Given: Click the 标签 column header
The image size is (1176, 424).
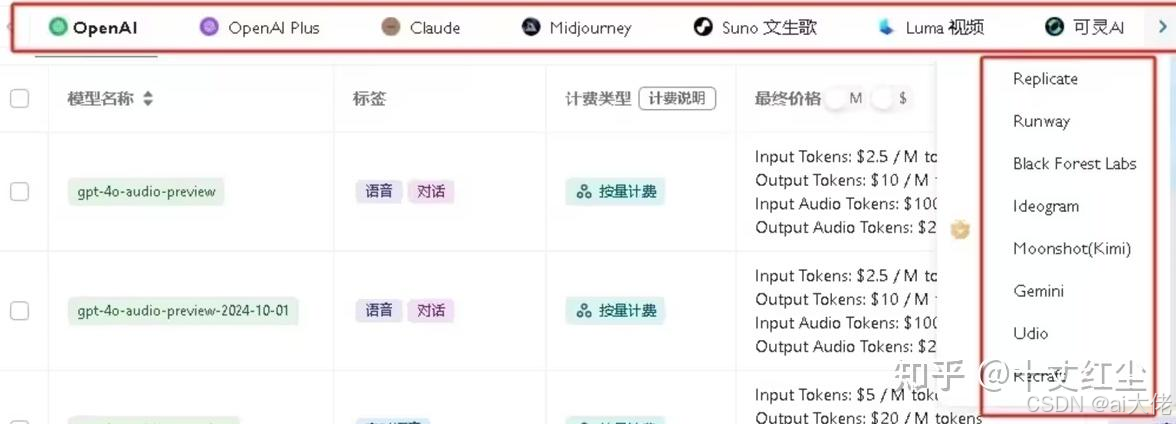Looking at the screenshot, I should click(x=370, y=98).
